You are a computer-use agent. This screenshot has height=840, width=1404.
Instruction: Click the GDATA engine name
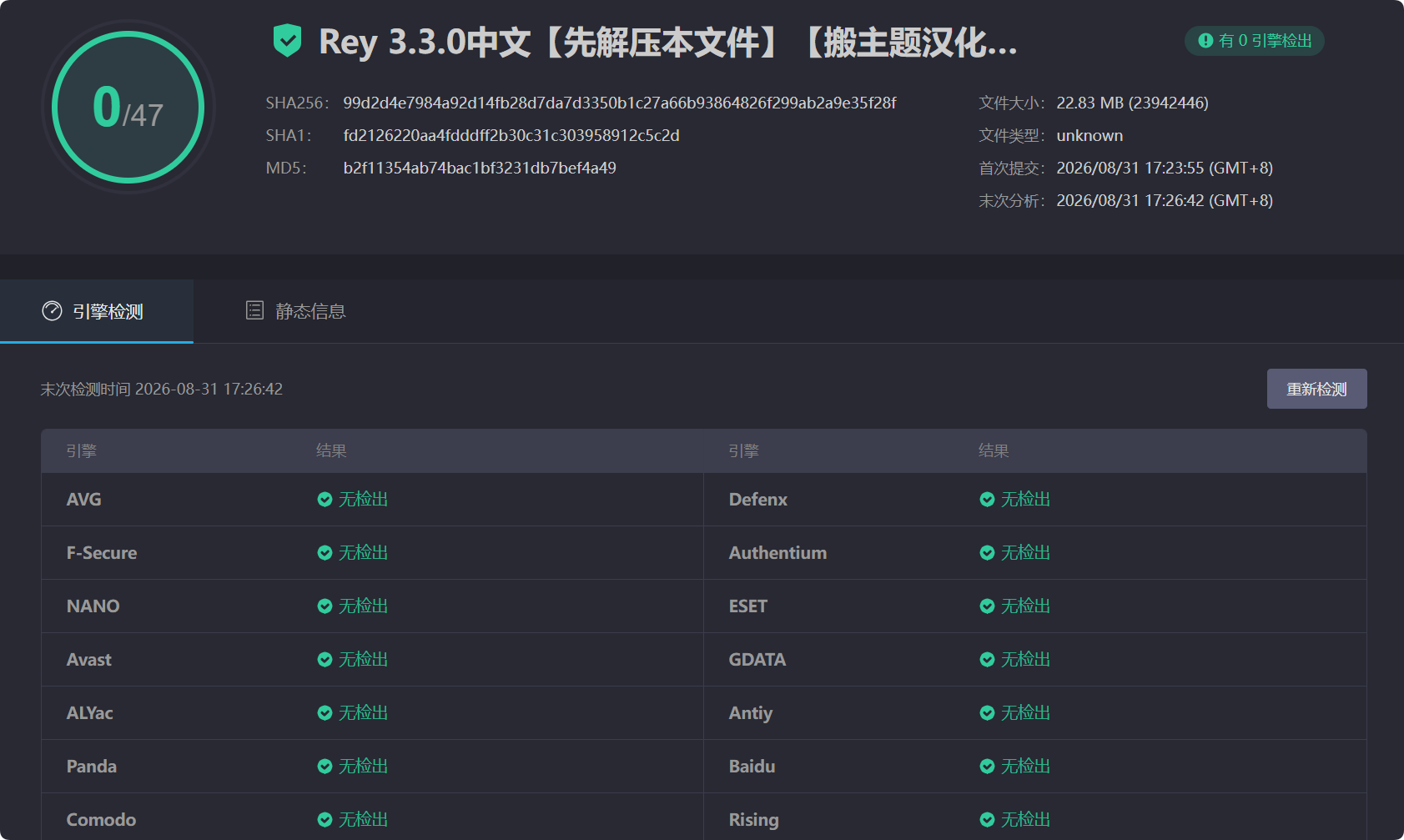pos(757,660)
